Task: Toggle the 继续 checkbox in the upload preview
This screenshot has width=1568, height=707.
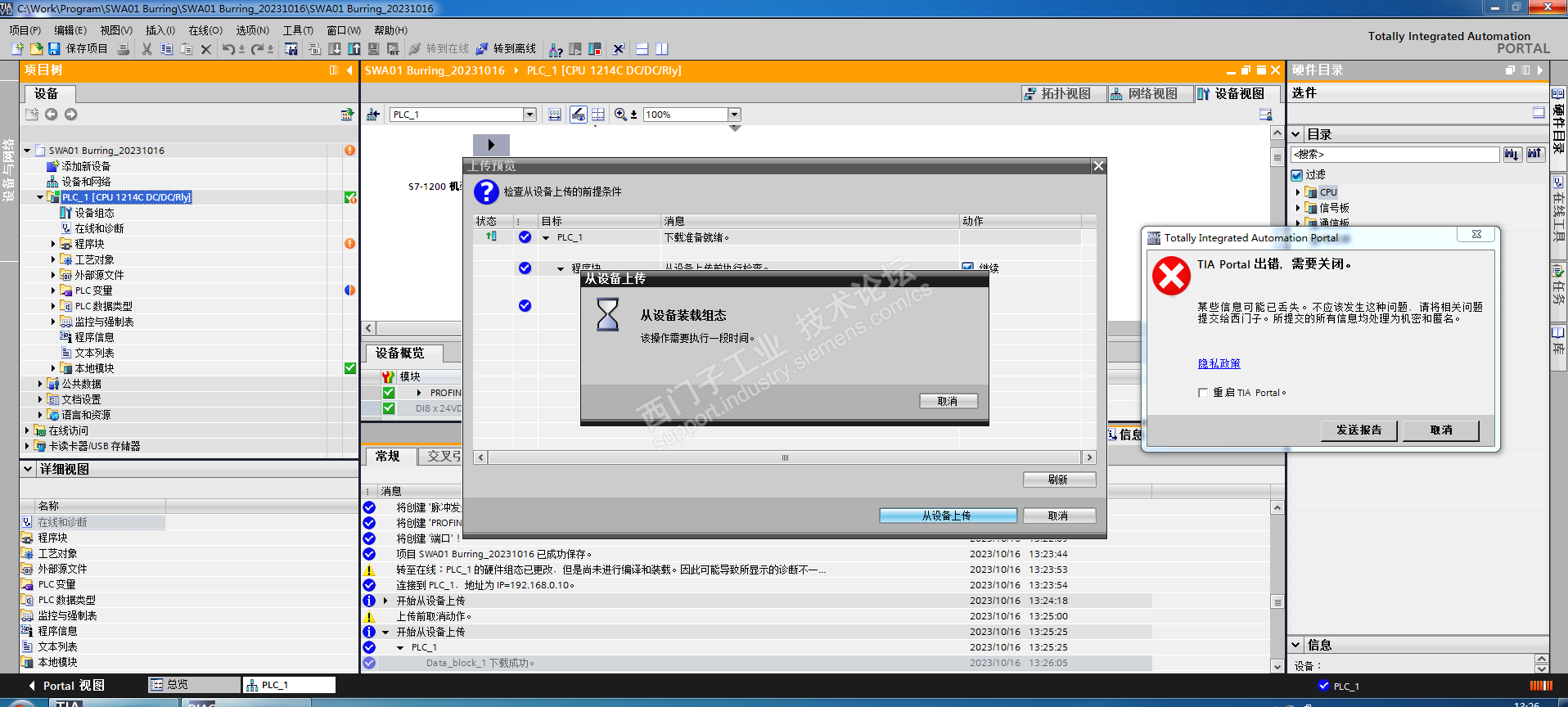Action: (x=968, y=268)
